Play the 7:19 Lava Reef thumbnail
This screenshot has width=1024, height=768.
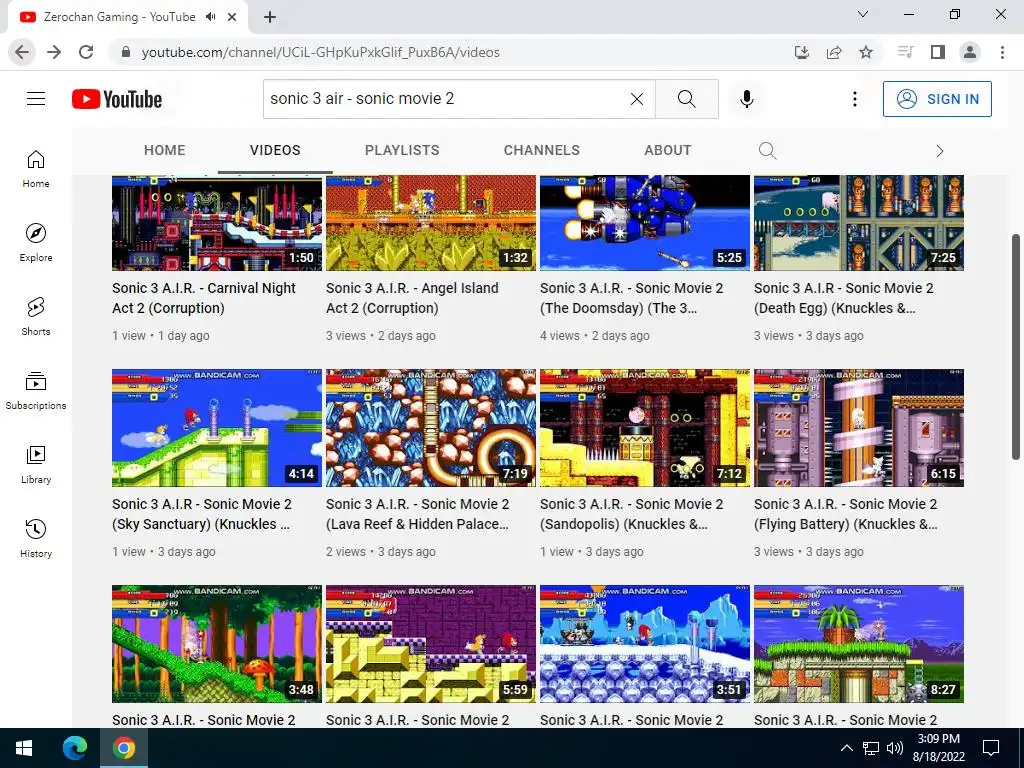pyautogui.click(x=431, y=428)
